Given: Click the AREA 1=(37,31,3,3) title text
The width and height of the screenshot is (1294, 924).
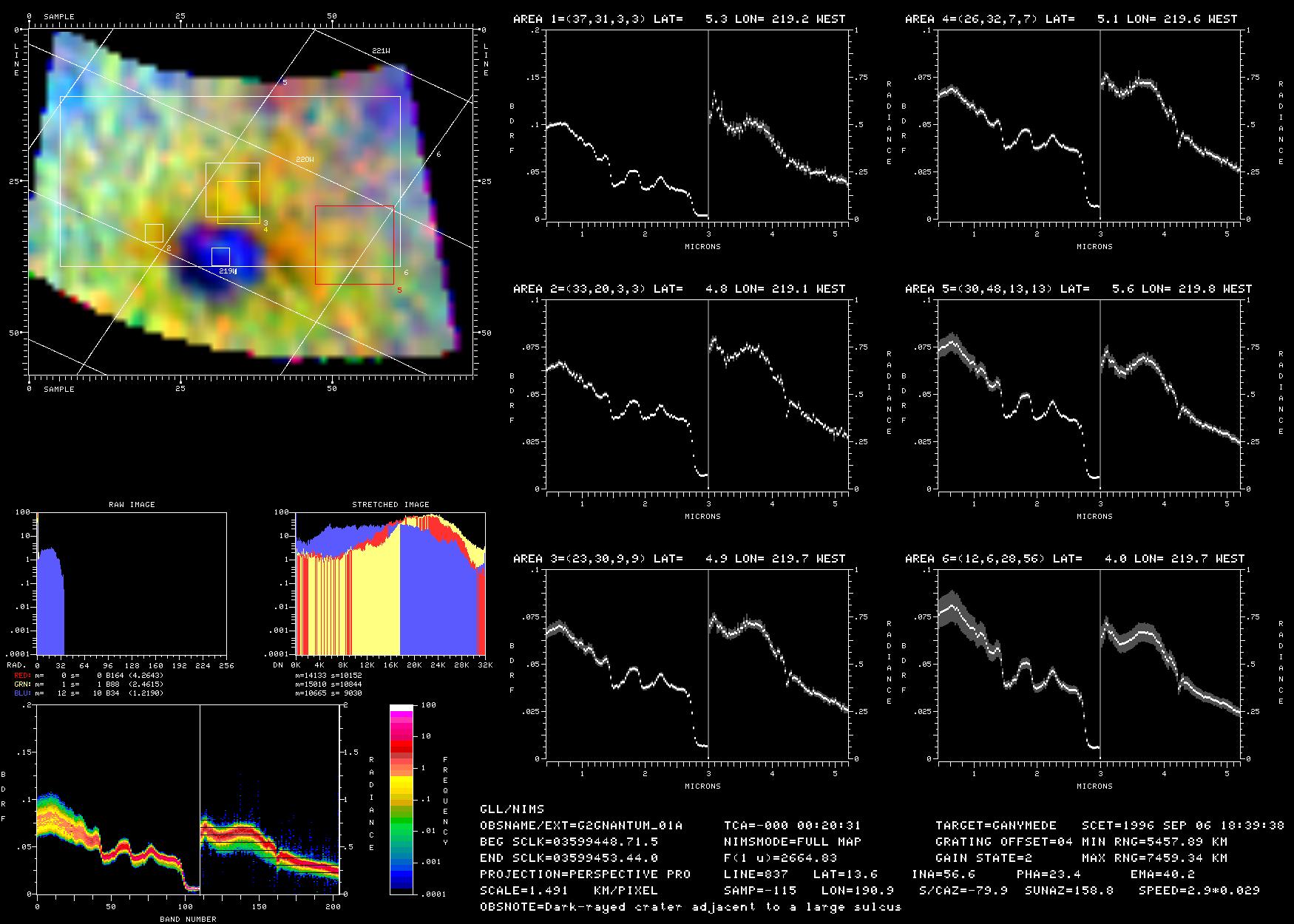Looking at the screenshot, I should click(x=580, y=19).
